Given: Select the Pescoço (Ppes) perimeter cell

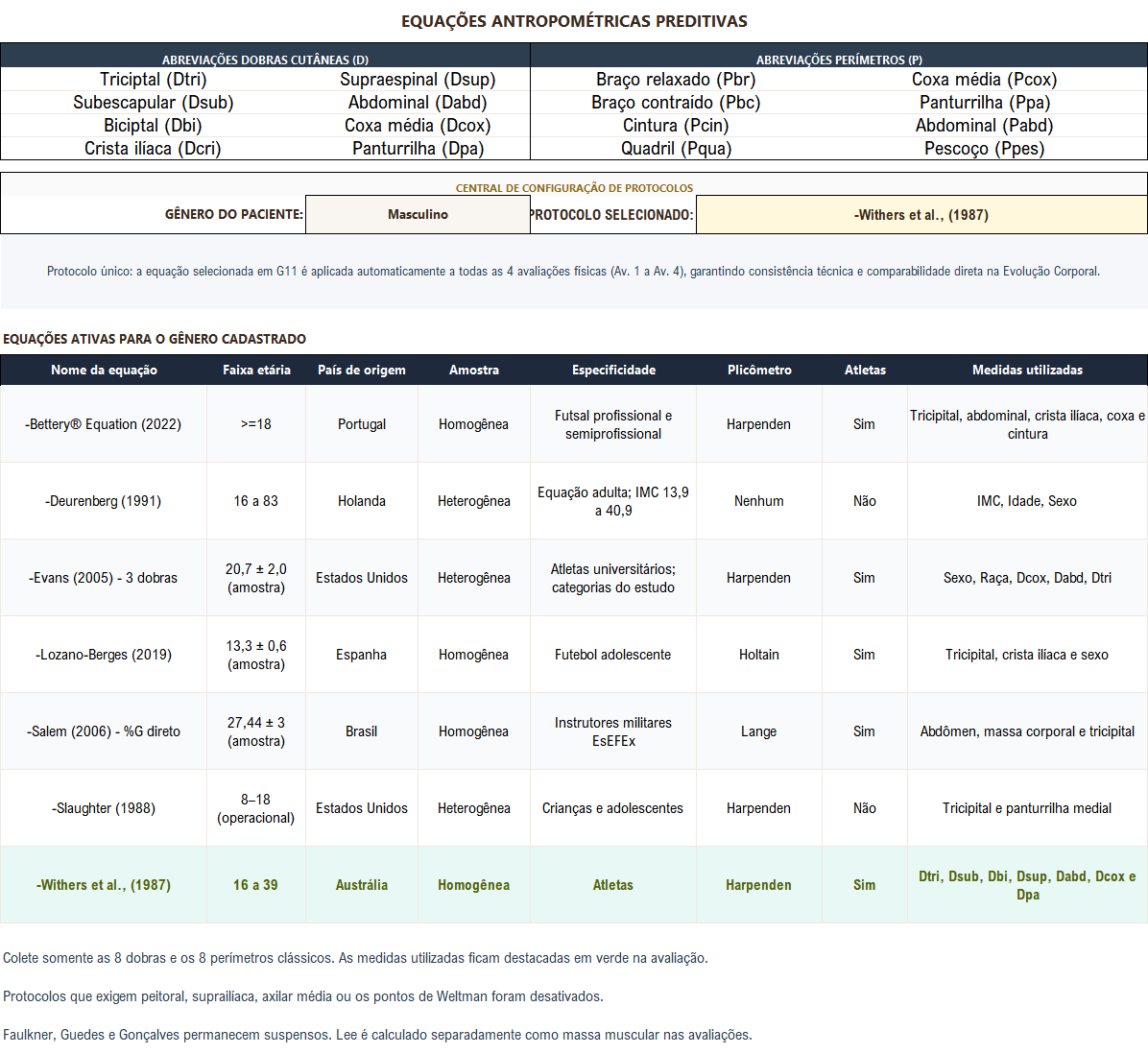Looking at the screenshot, I should (984, 149).
